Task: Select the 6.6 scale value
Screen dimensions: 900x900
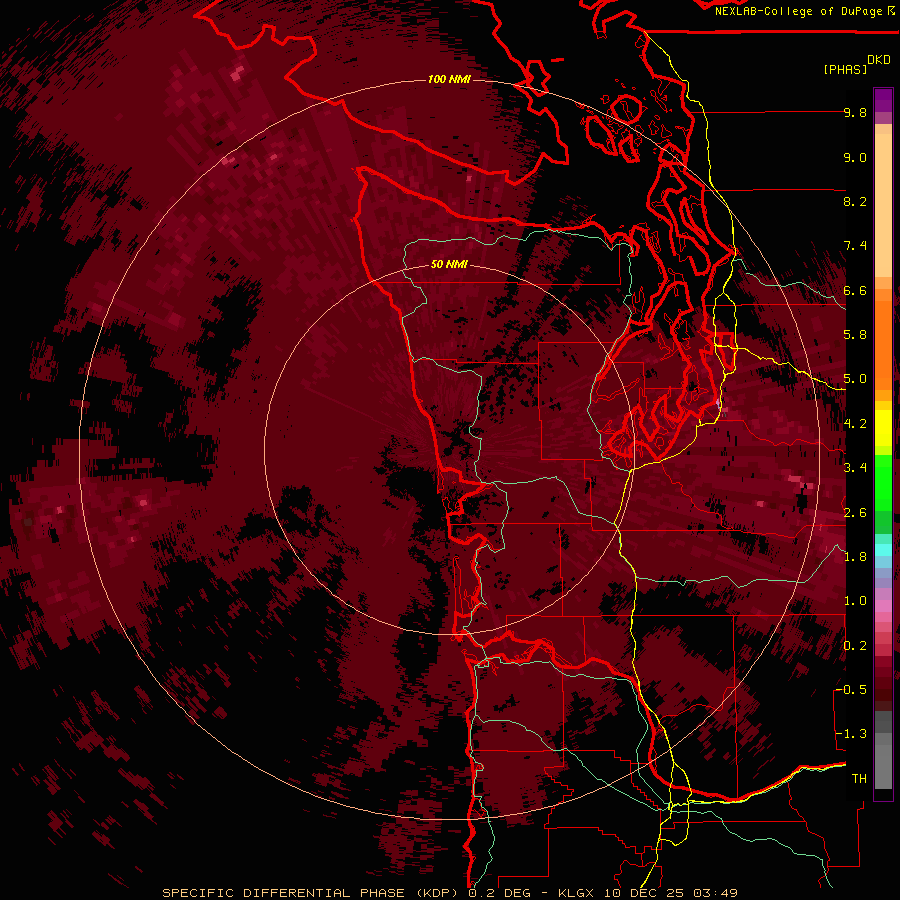Action: [x=855, y=290]
